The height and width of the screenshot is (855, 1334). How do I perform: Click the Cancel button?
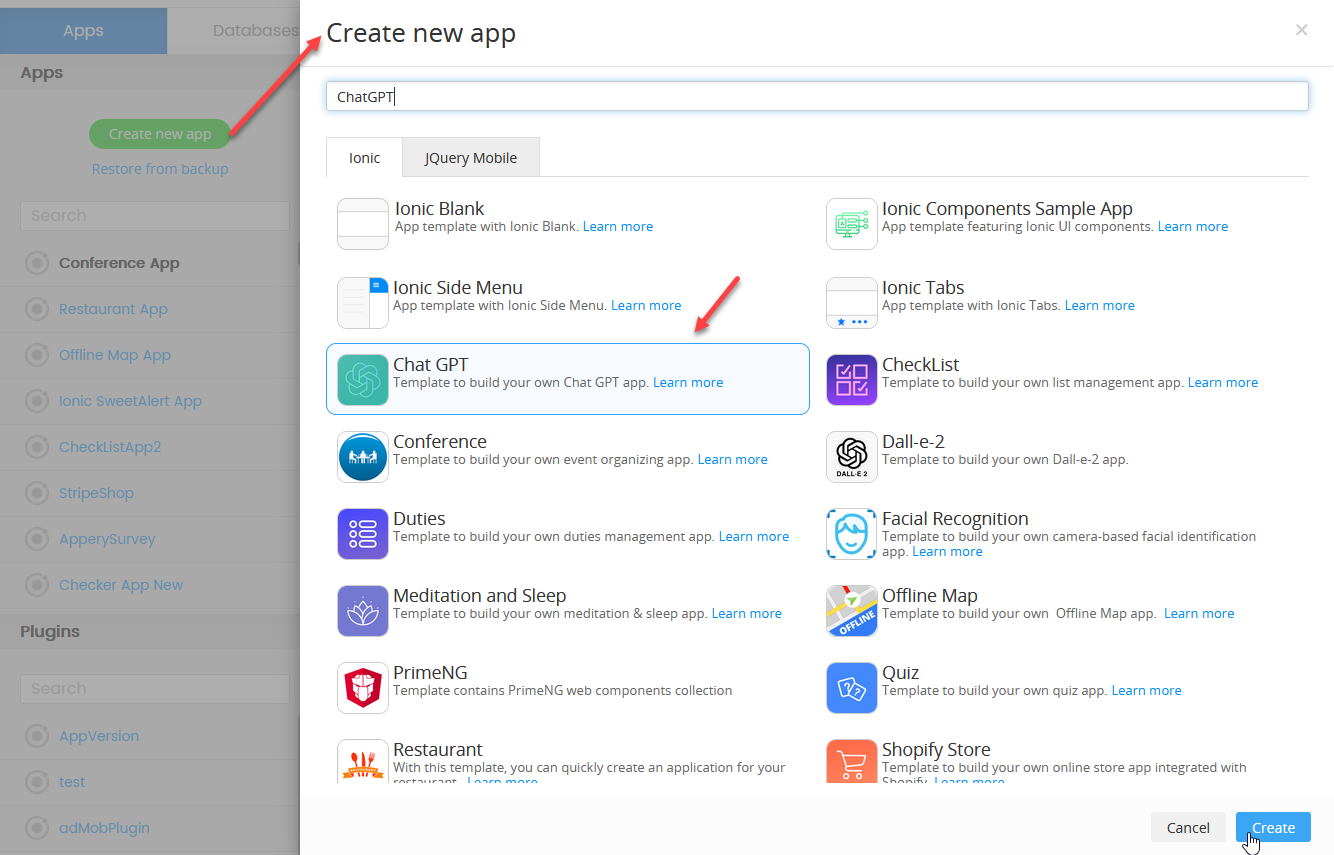(x=1188, y=827)
